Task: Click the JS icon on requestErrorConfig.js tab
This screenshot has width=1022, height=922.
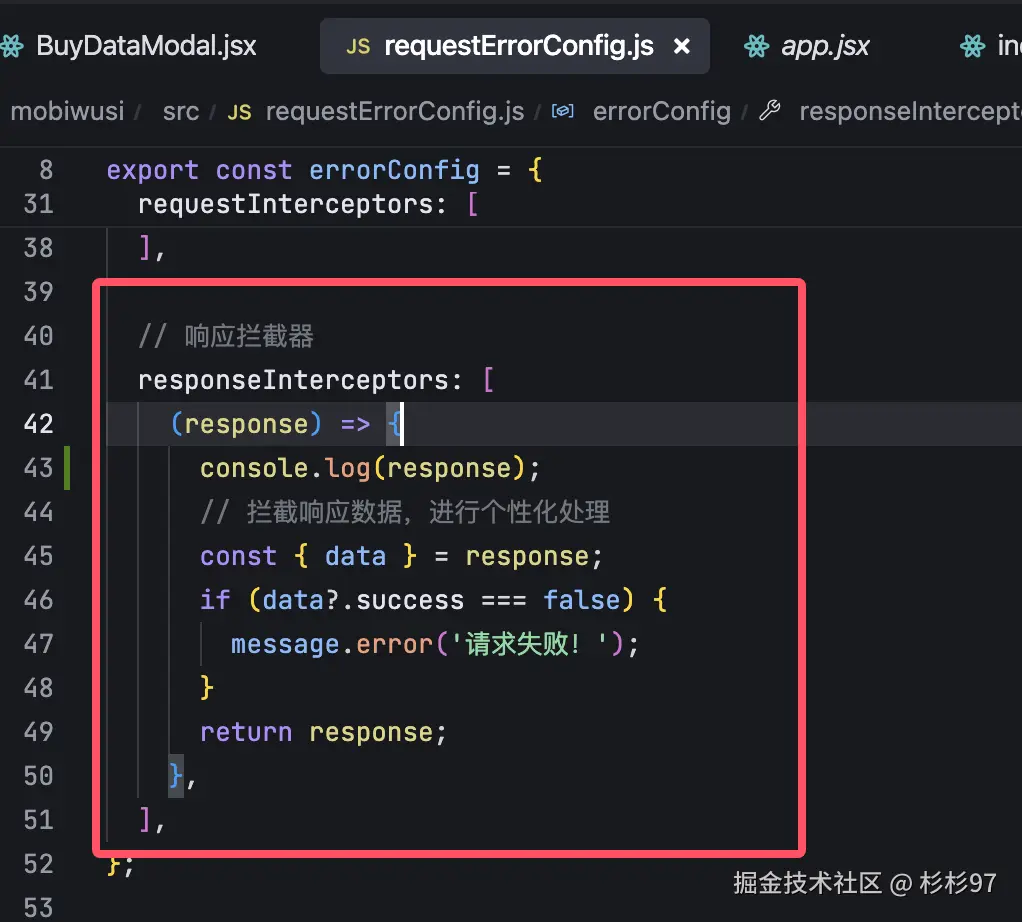Action: click(357, 46)
